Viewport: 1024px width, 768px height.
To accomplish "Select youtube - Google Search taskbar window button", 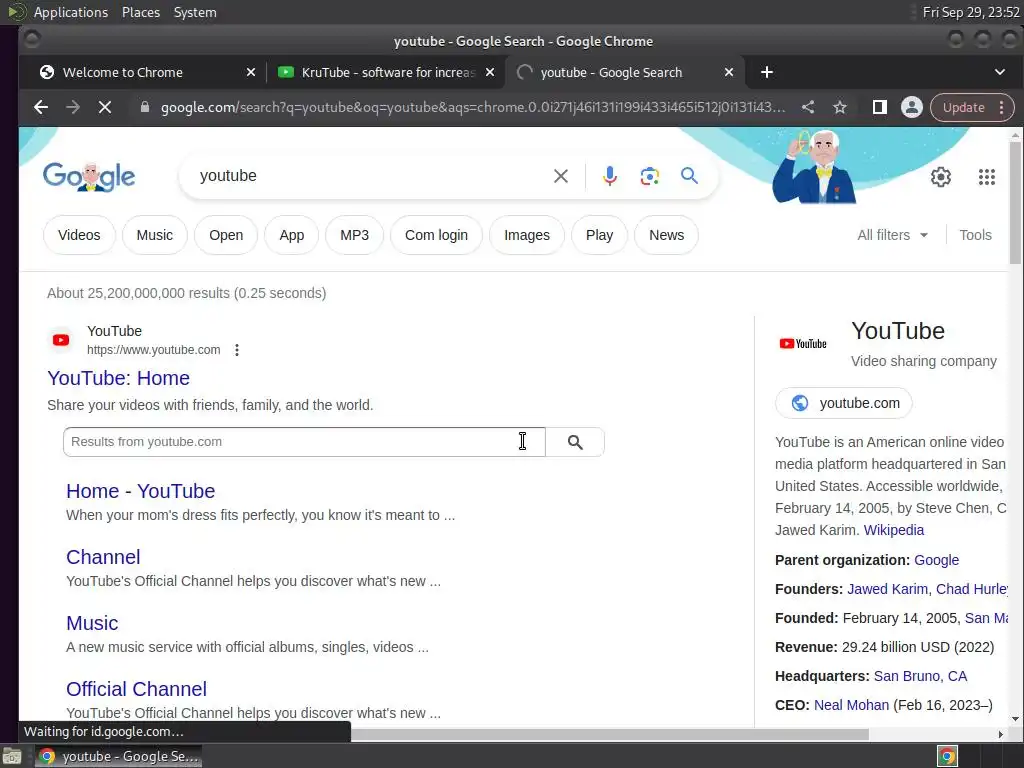I will [x=118, y=756].
